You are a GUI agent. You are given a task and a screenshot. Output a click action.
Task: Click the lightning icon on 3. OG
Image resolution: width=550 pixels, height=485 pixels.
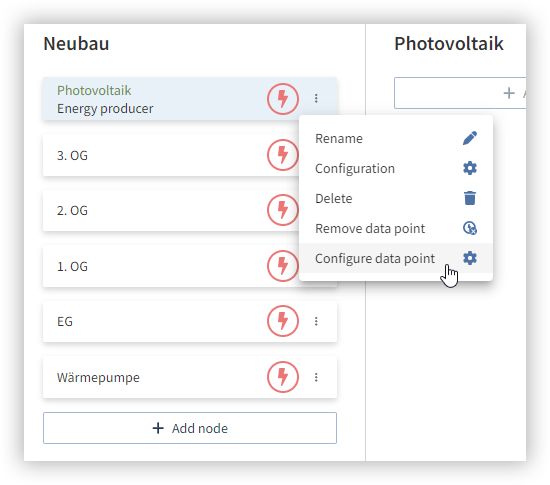click(283, 155)
